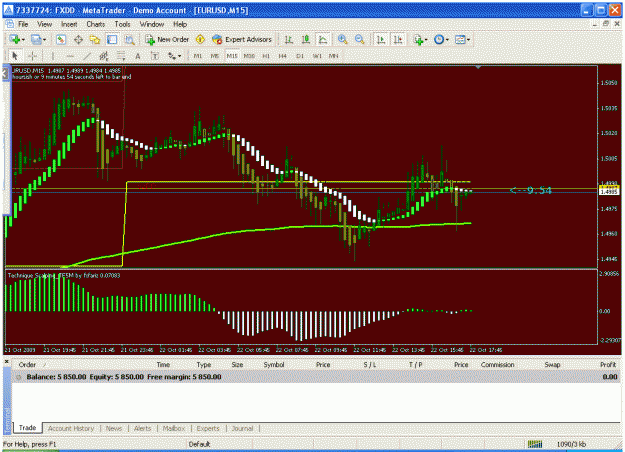This screenshot has width=625, height=452.
Task: Select the Crosshair tool
Action: 33,56
